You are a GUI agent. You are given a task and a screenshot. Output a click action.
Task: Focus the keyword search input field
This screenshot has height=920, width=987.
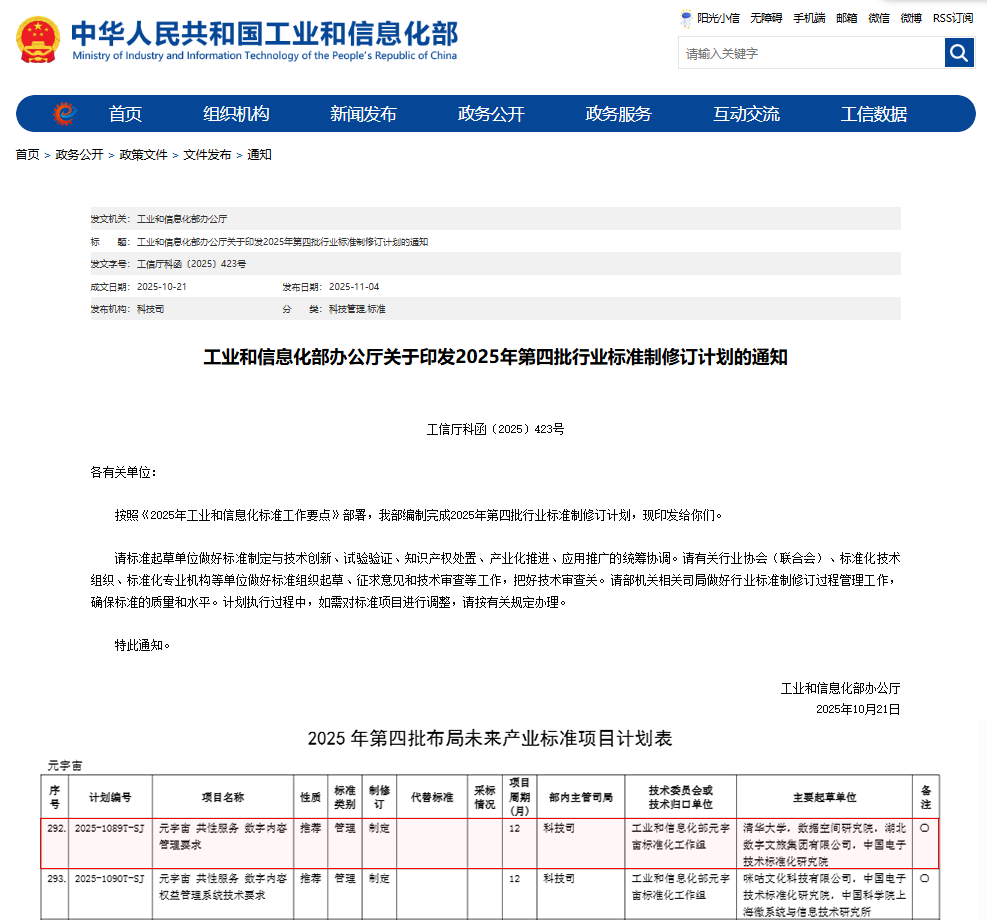[811, 53]
